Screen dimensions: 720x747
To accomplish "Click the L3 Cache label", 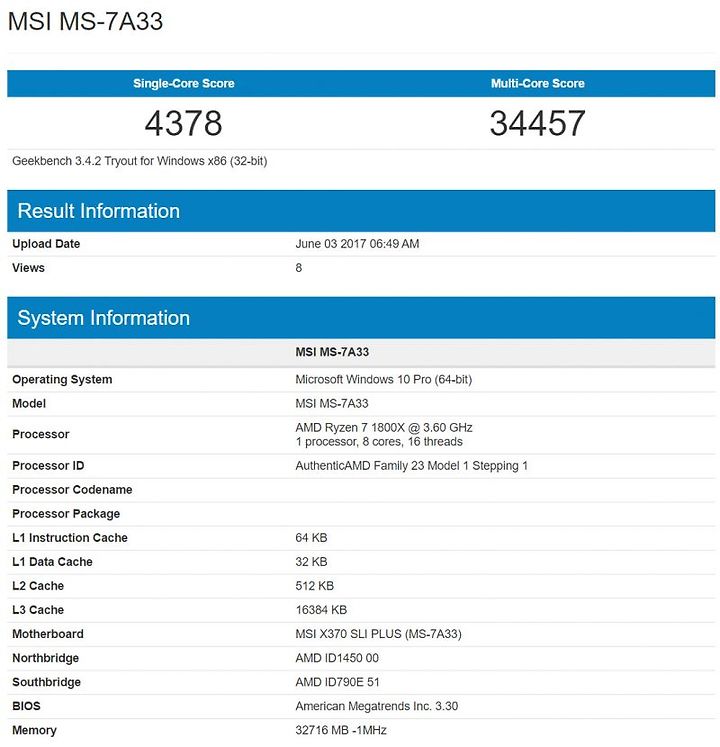I will coord(38,610).
